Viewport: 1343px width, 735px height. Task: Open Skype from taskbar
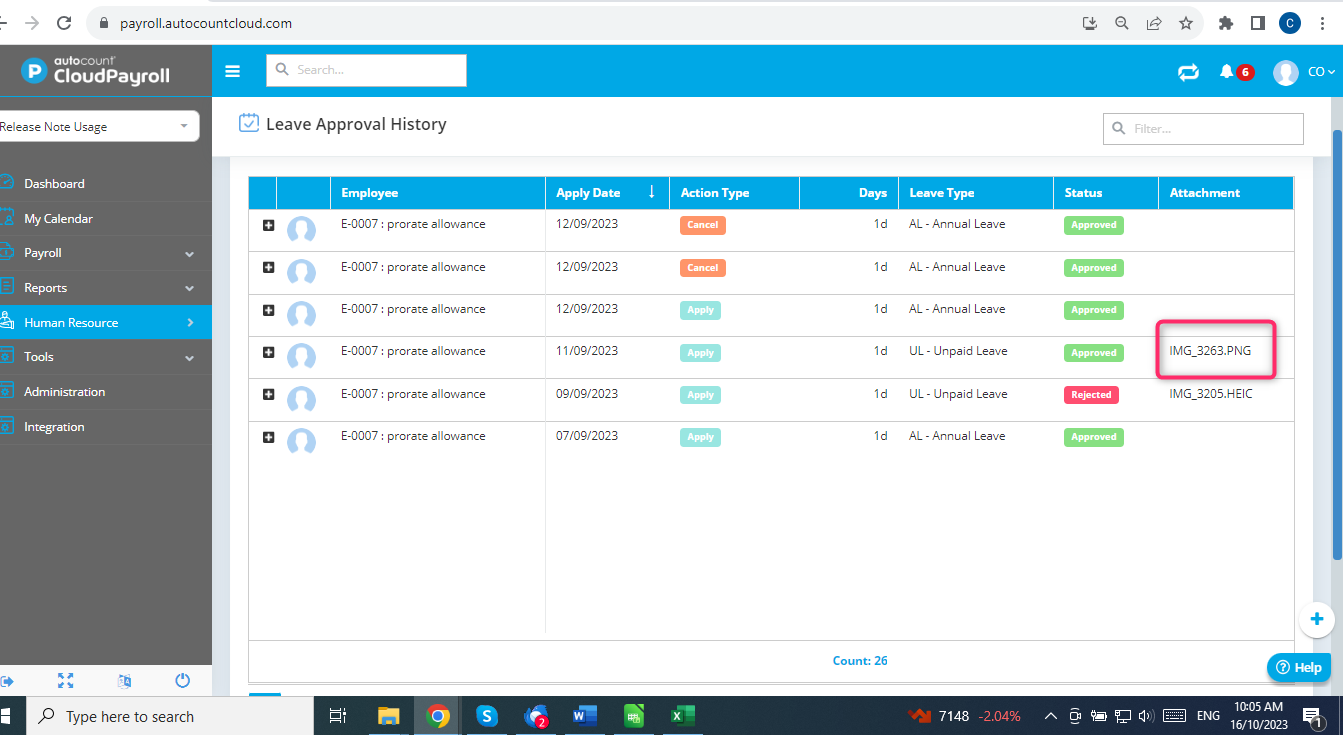[487, 716]
